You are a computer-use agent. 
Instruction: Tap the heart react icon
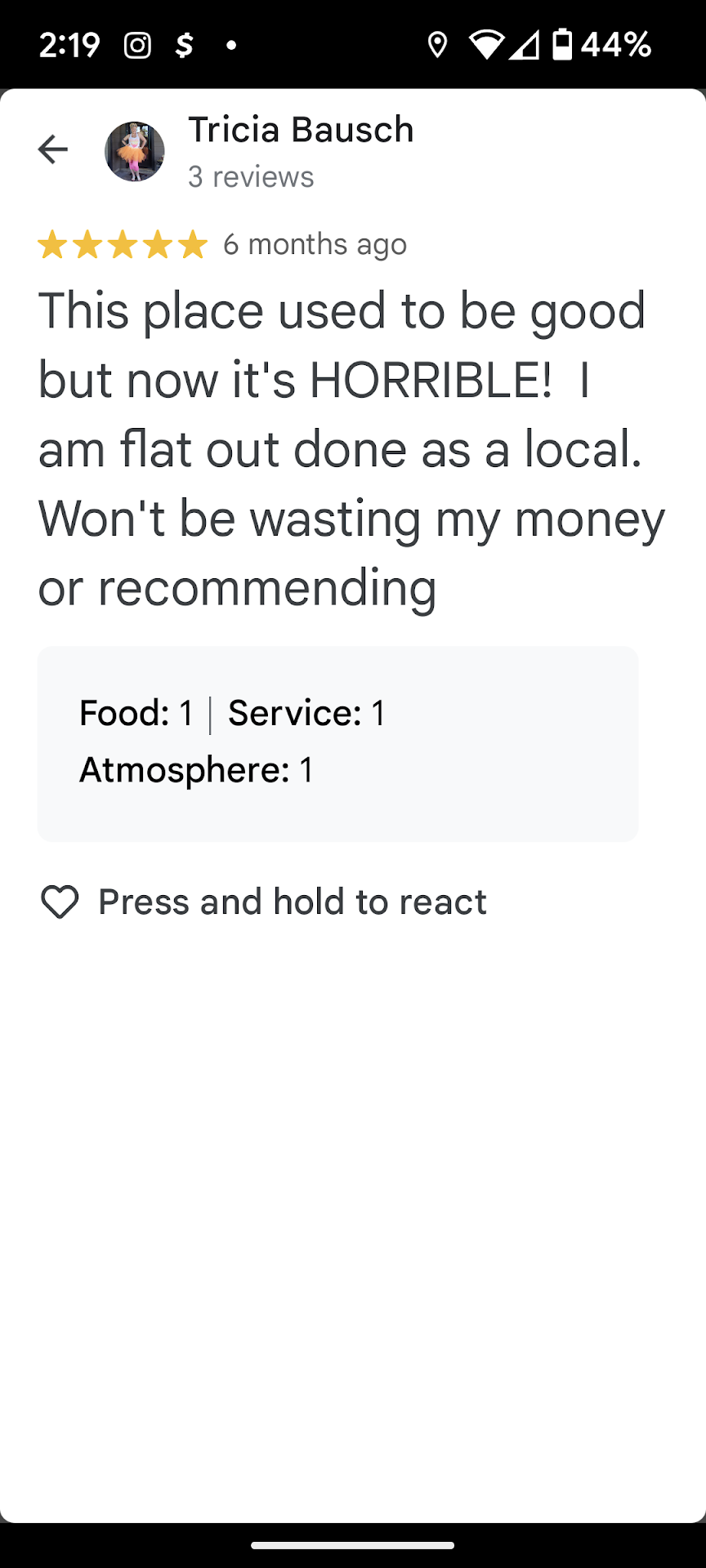[x=60, y=902]
